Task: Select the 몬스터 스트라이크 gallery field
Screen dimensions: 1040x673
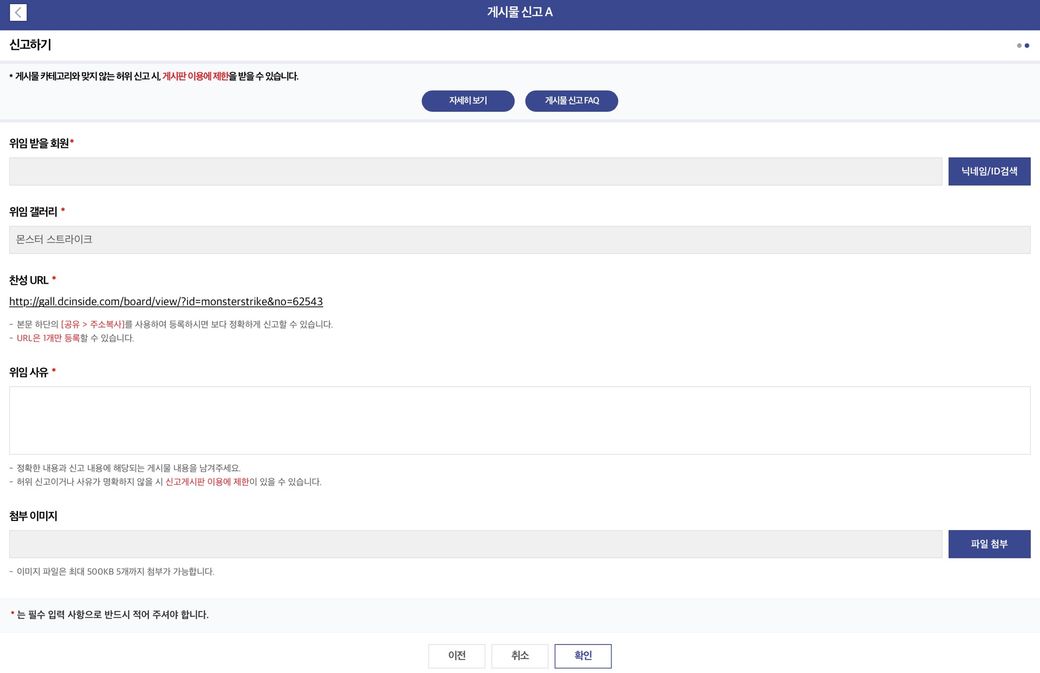Action: [520, 239]
